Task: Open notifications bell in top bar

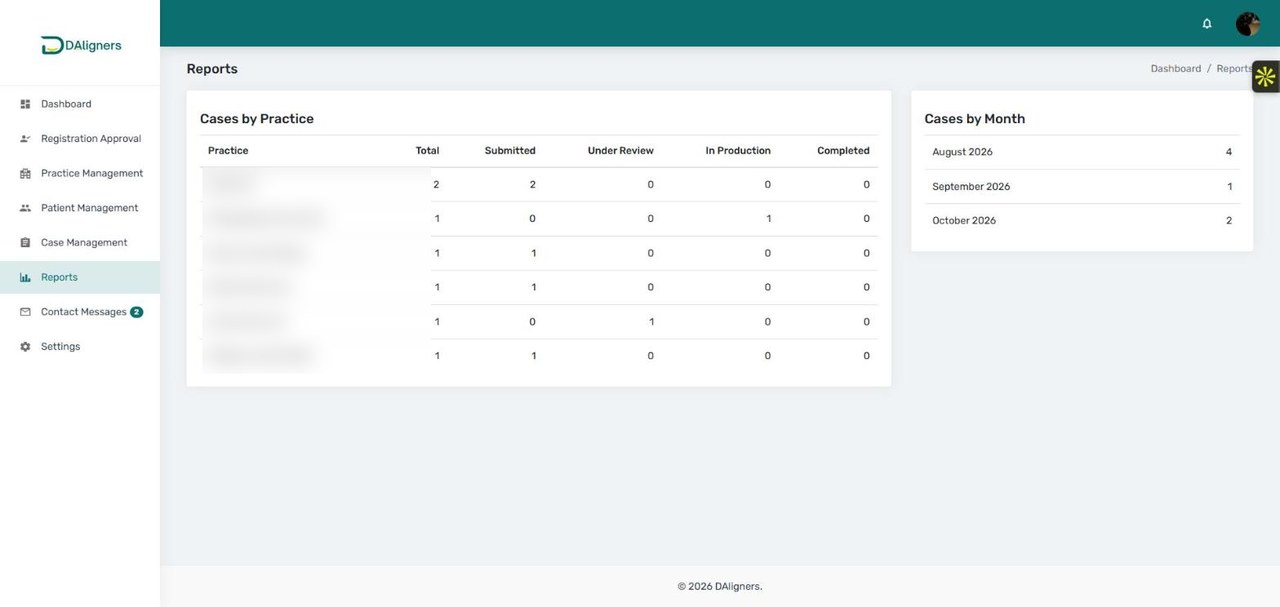Action: click(x=1207, y=23)
